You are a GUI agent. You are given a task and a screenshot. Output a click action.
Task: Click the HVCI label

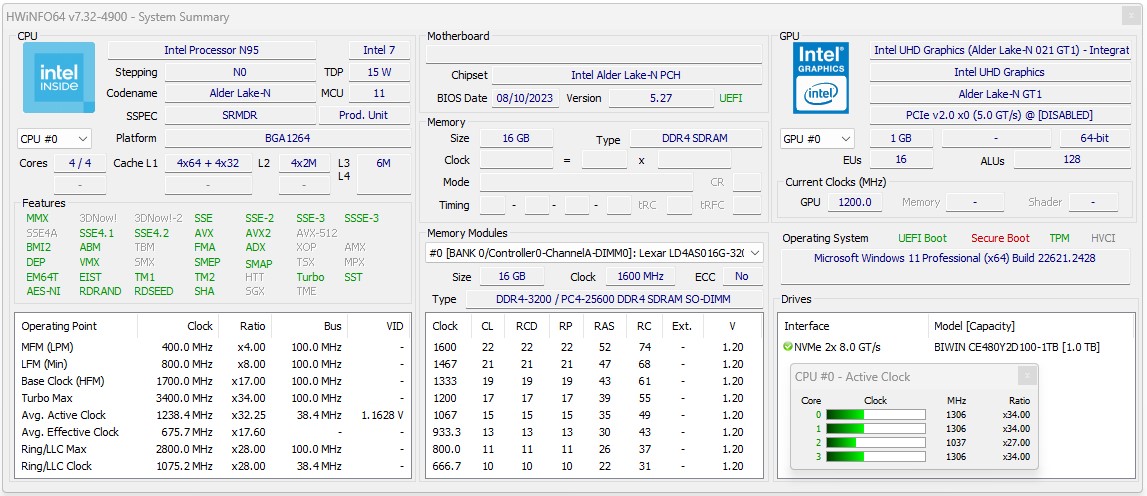click(x=1102, y=238)
